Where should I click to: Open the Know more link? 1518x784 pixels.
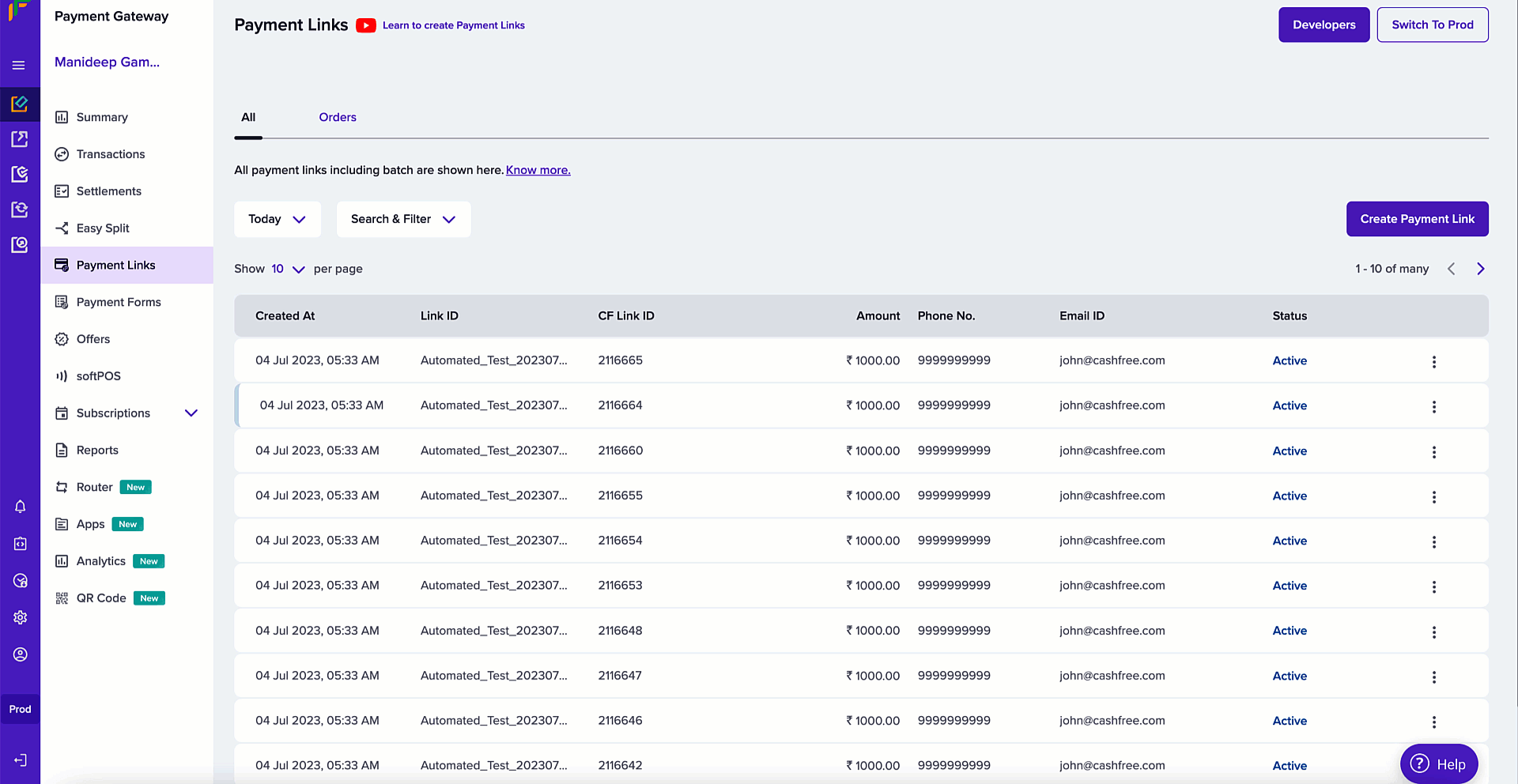click(x=538, y=170)
